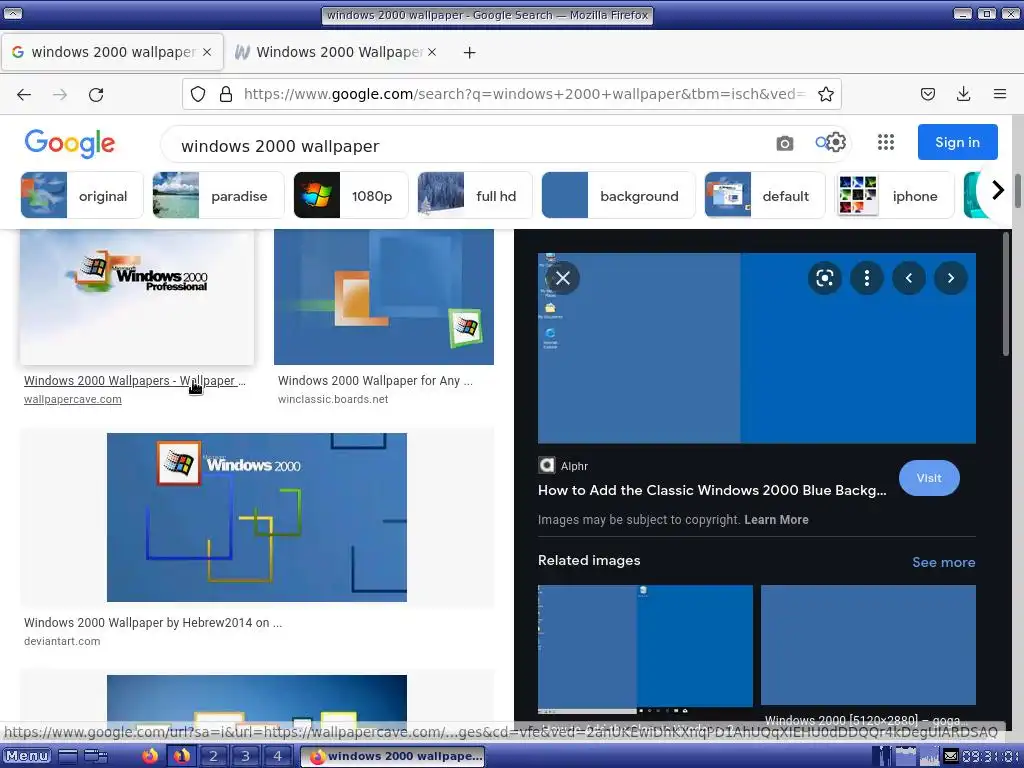The image size is (1024, 768).
Task: Click the Sign in button
Action: pos(957,142)
